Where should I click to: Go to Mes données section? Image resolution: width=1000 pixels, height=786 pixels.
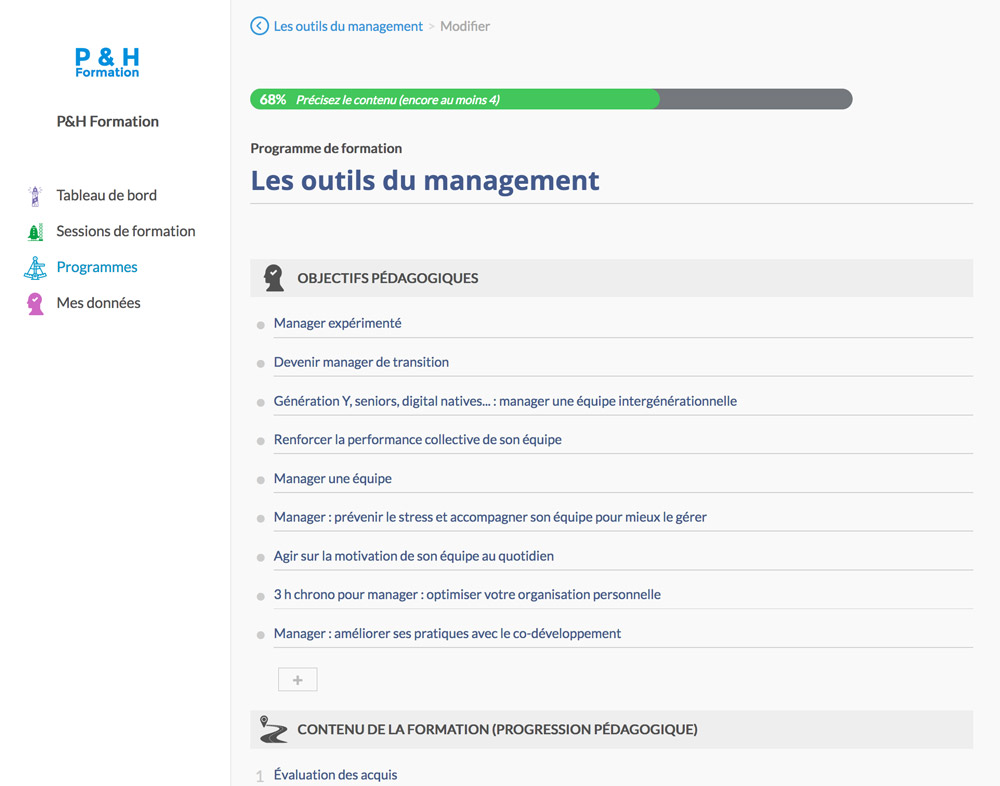(x=98, y=304)
